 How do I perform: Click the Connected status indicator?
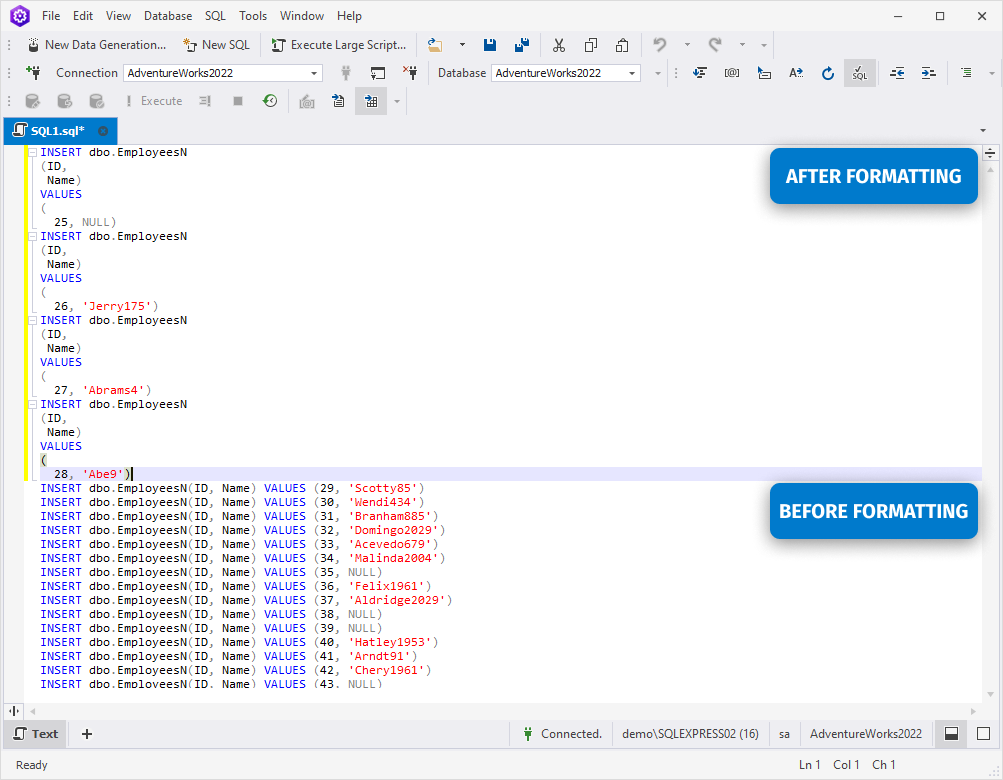tap(563, 734)
